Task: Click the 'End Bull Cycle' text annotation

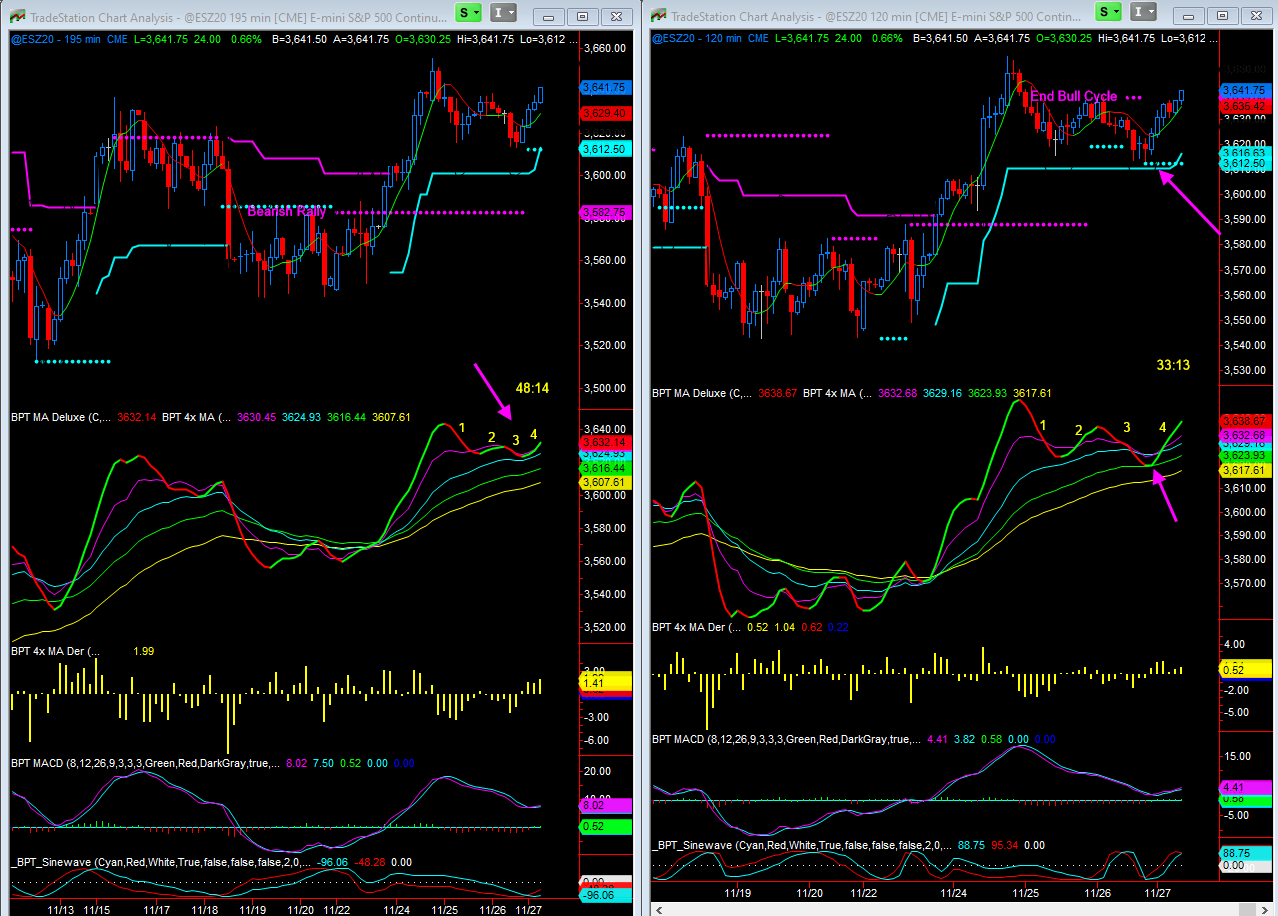Action: click(x=1073, y=96)
